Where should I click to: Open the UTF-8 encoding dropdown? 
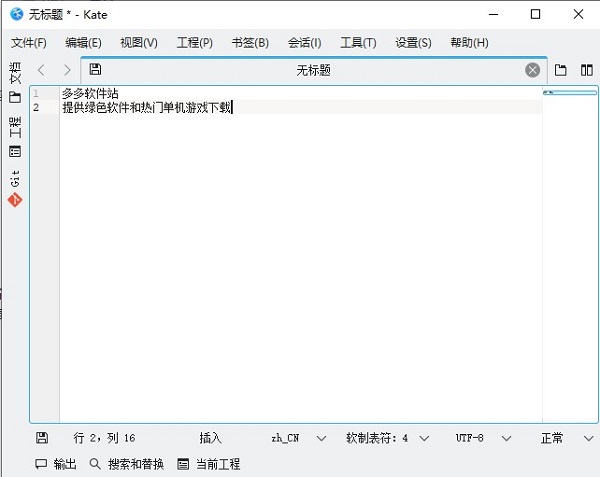pos(483,438)
